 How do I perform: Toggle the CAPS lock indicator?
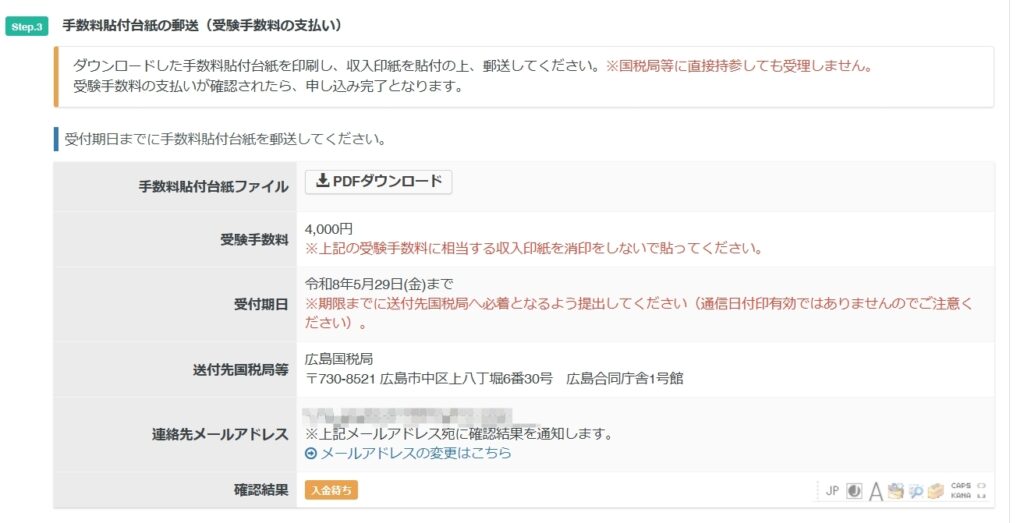click(x=961, y=485)
